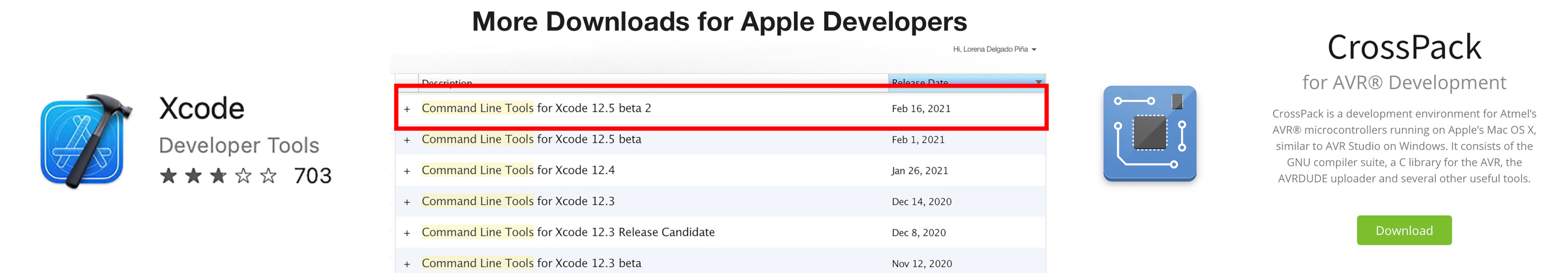Expand Command Line Tools Xcode 12.5 beta 2 row
This screenshot has width=1568, height=273.
click(407, 109)
